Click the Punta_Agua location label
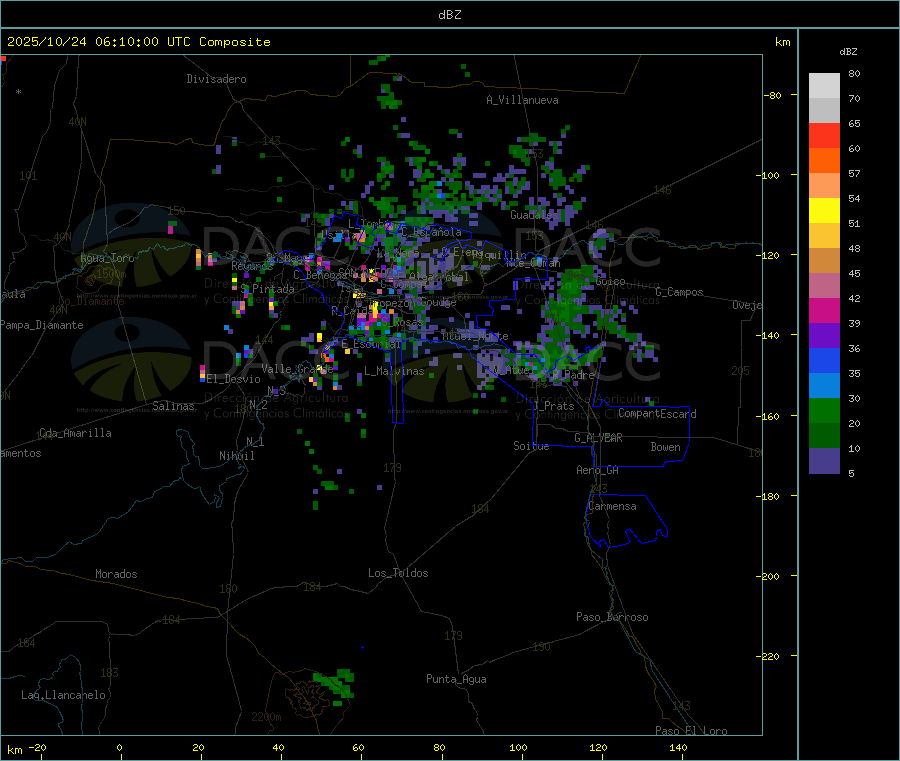 456,679
